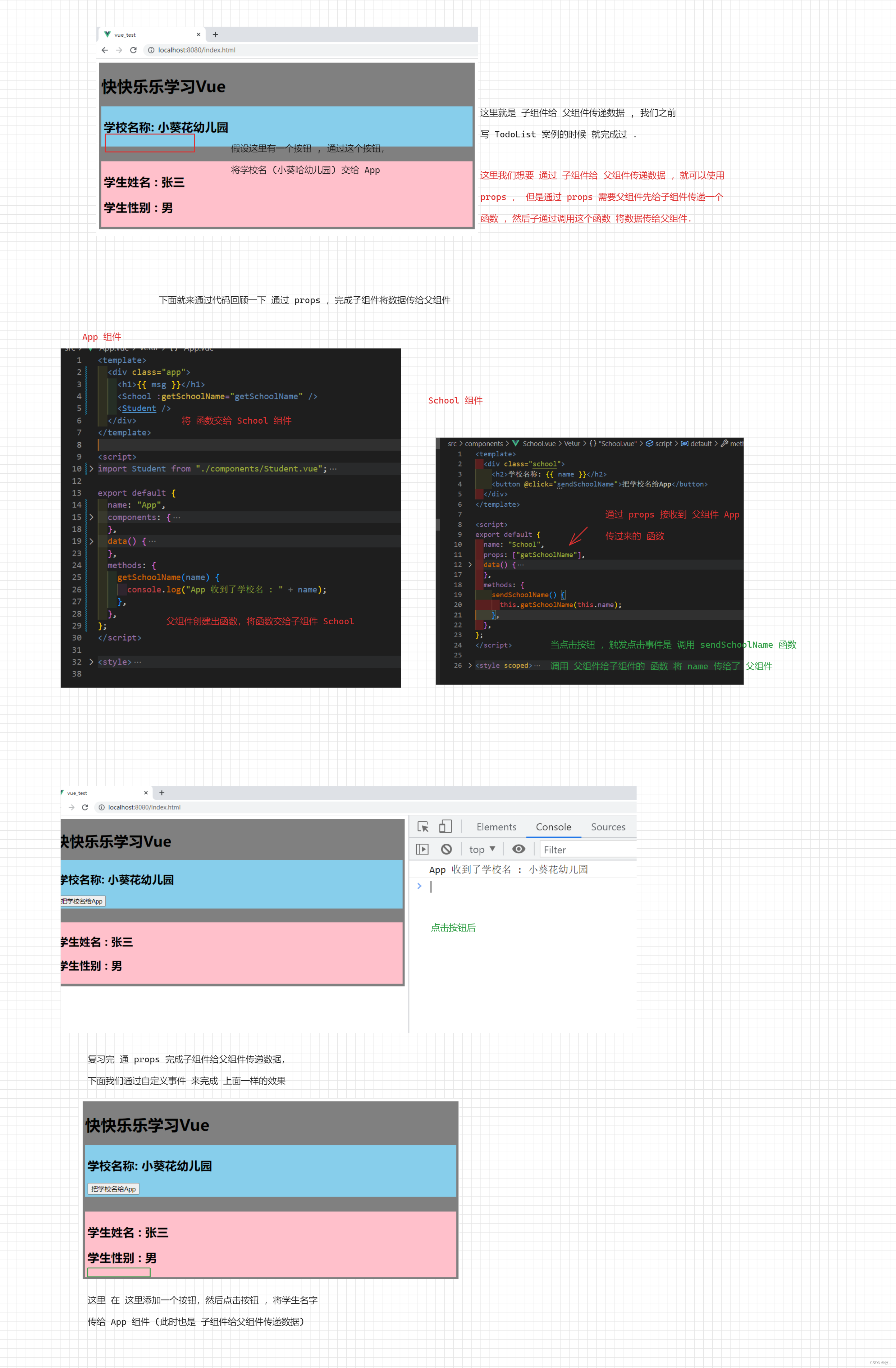Go forward in the top browser
Screen dimensions: 896x1368
(119, 50)
